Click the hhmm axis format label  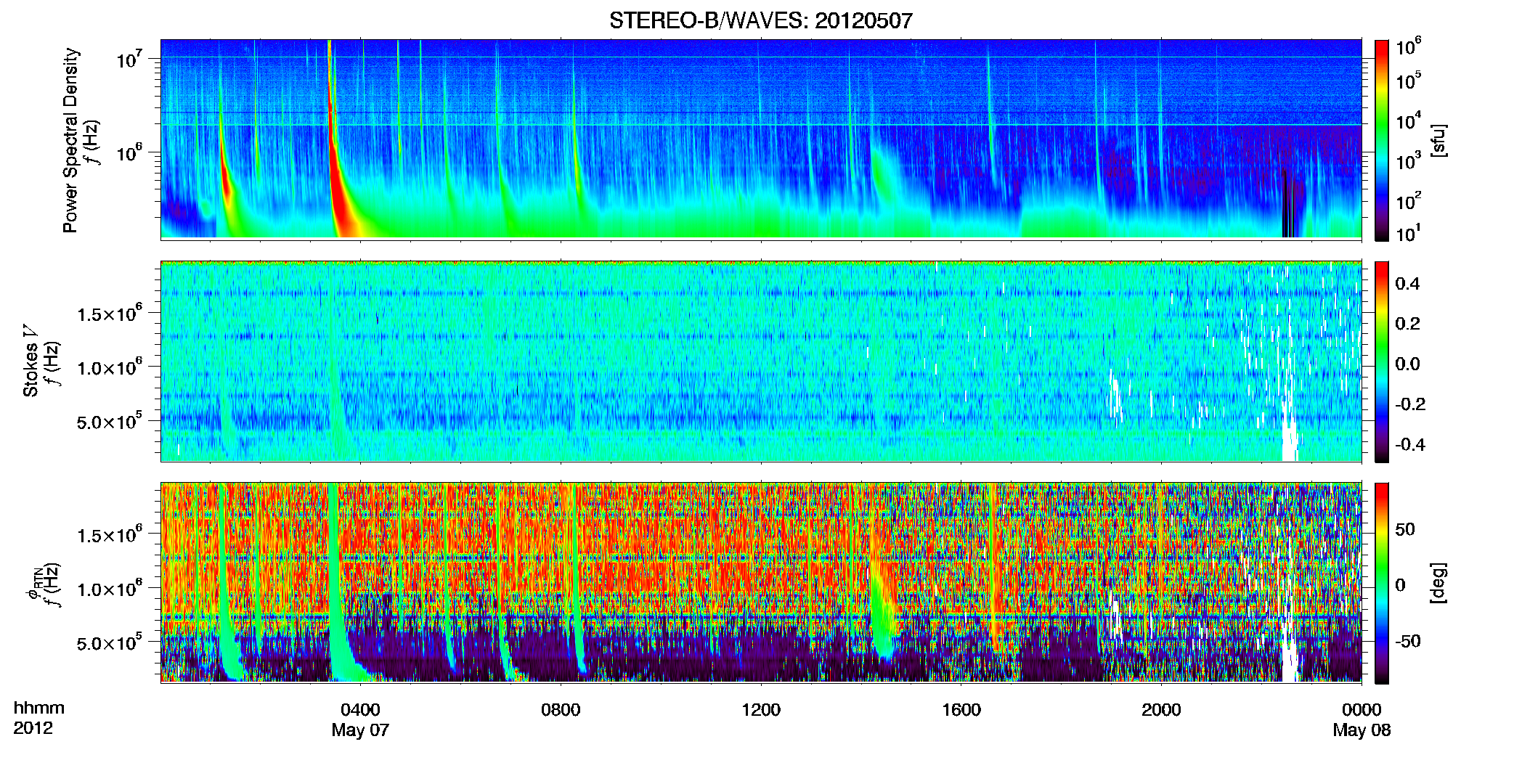(39, 709)
